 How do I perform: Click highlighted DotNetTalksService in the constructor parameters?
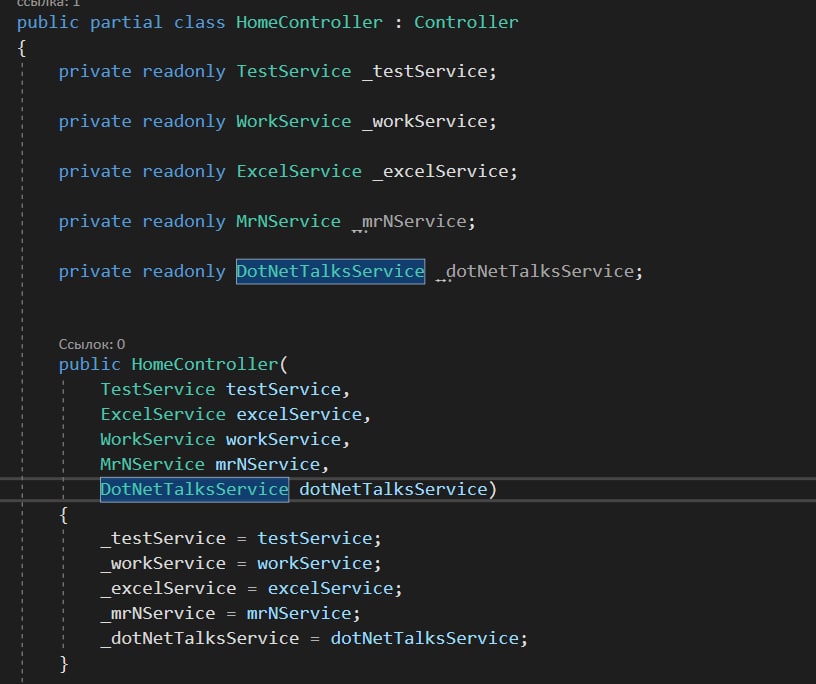pos(194,489)
